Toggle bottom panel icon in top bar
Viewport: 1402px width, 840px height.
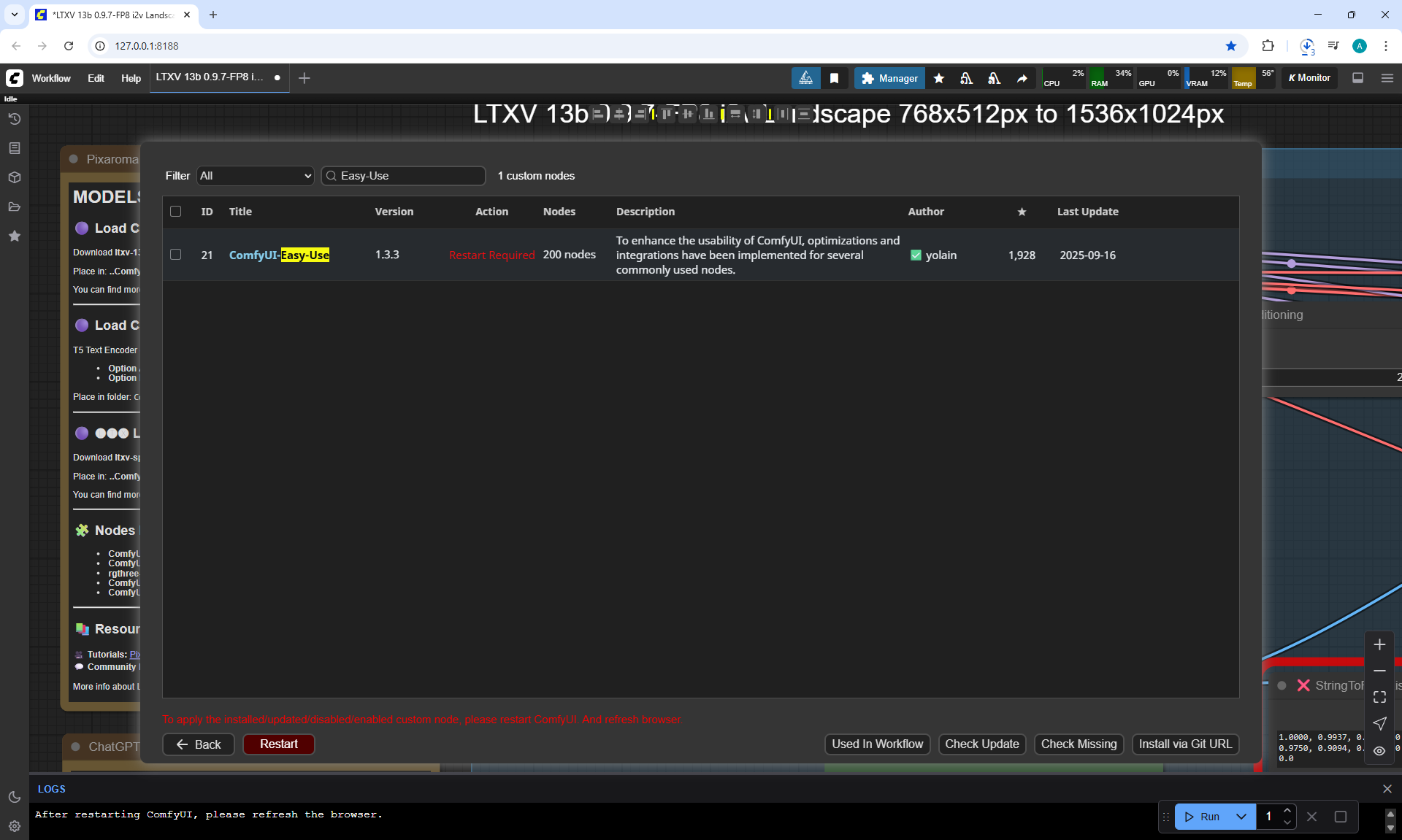point(1357,78)
